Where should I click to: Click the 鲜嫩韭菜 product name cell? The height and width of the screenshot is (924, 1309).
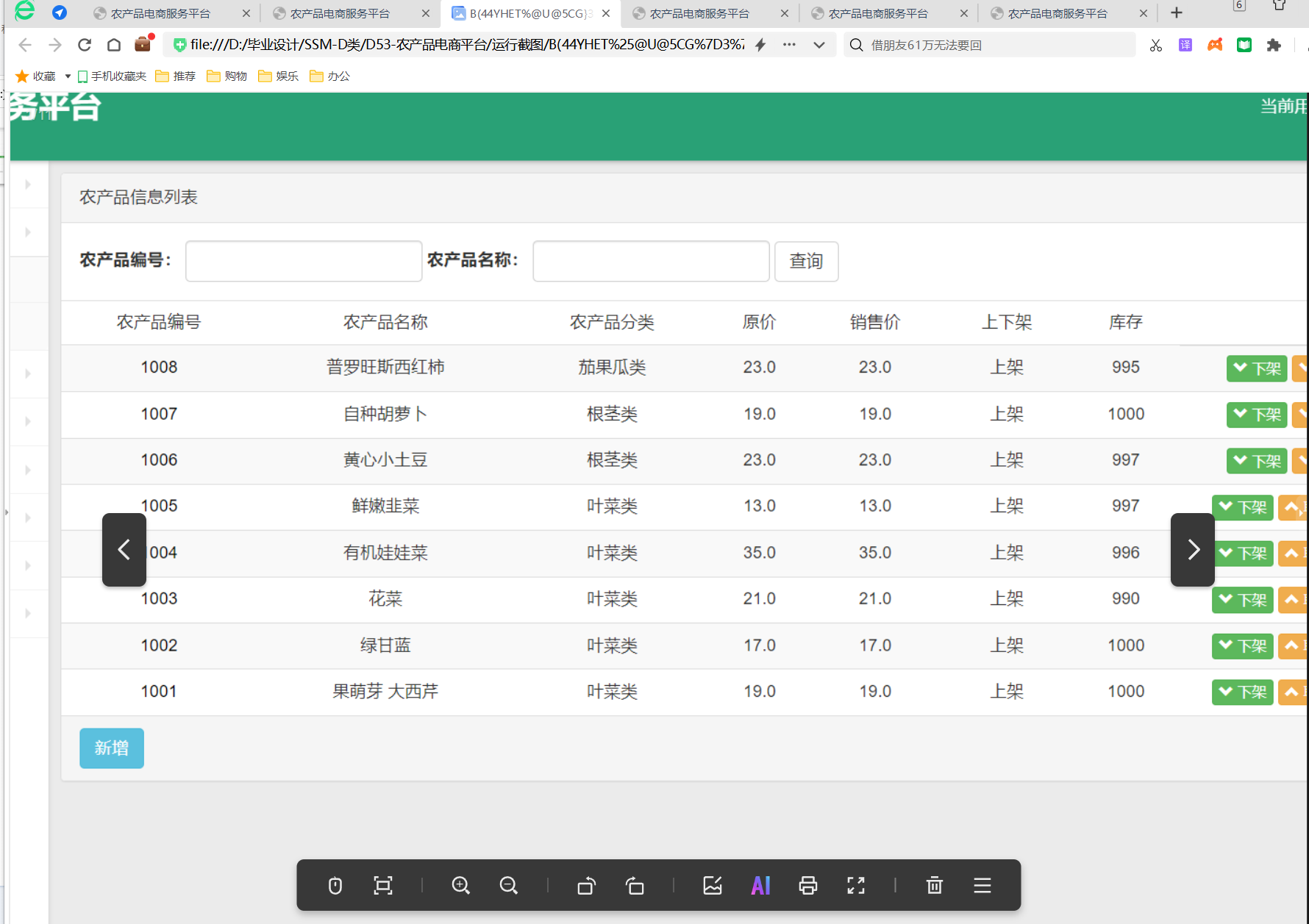(385, 506)
